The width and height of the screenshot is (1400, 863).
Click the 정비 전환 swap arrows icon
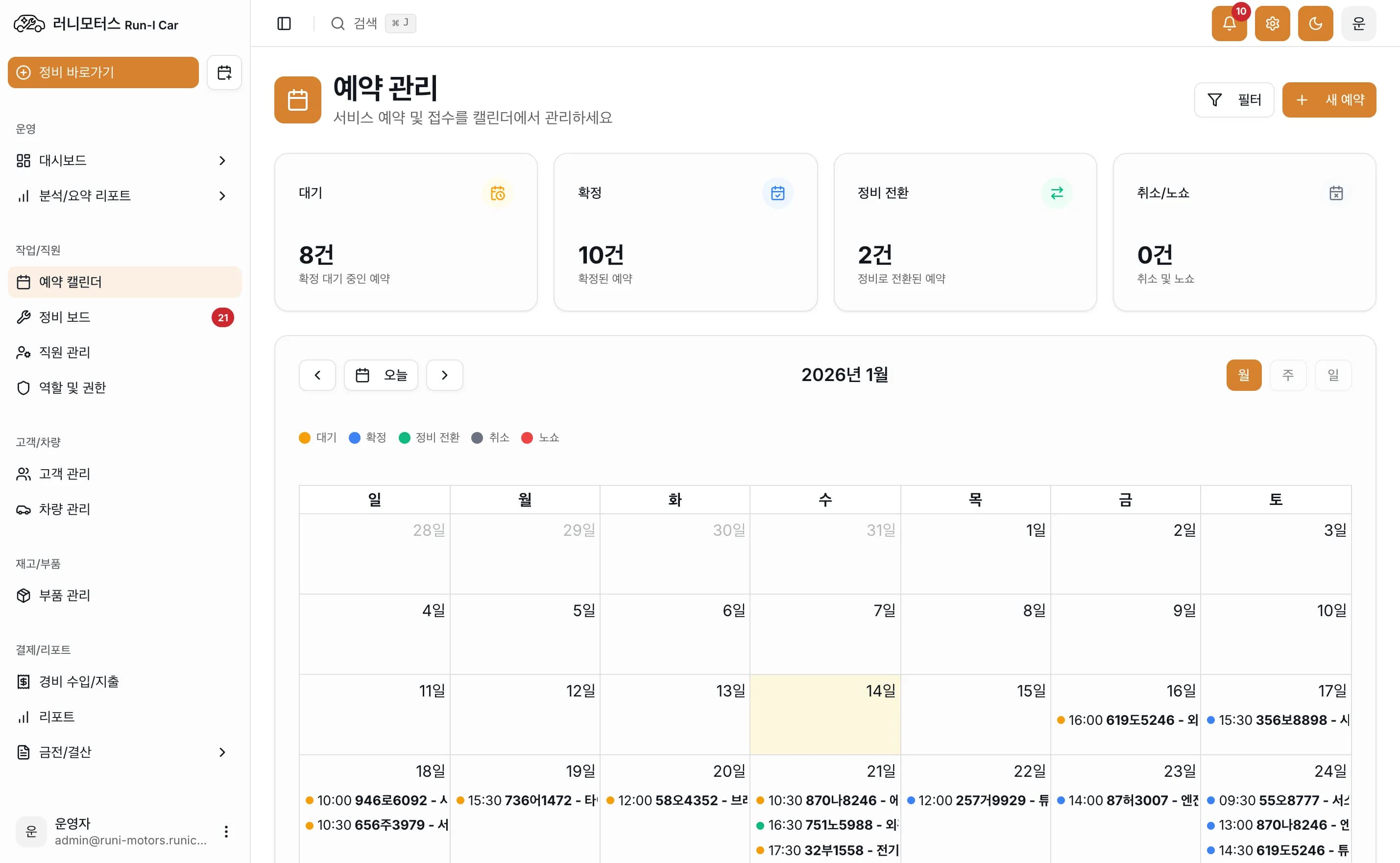(x=1057, y=193)
